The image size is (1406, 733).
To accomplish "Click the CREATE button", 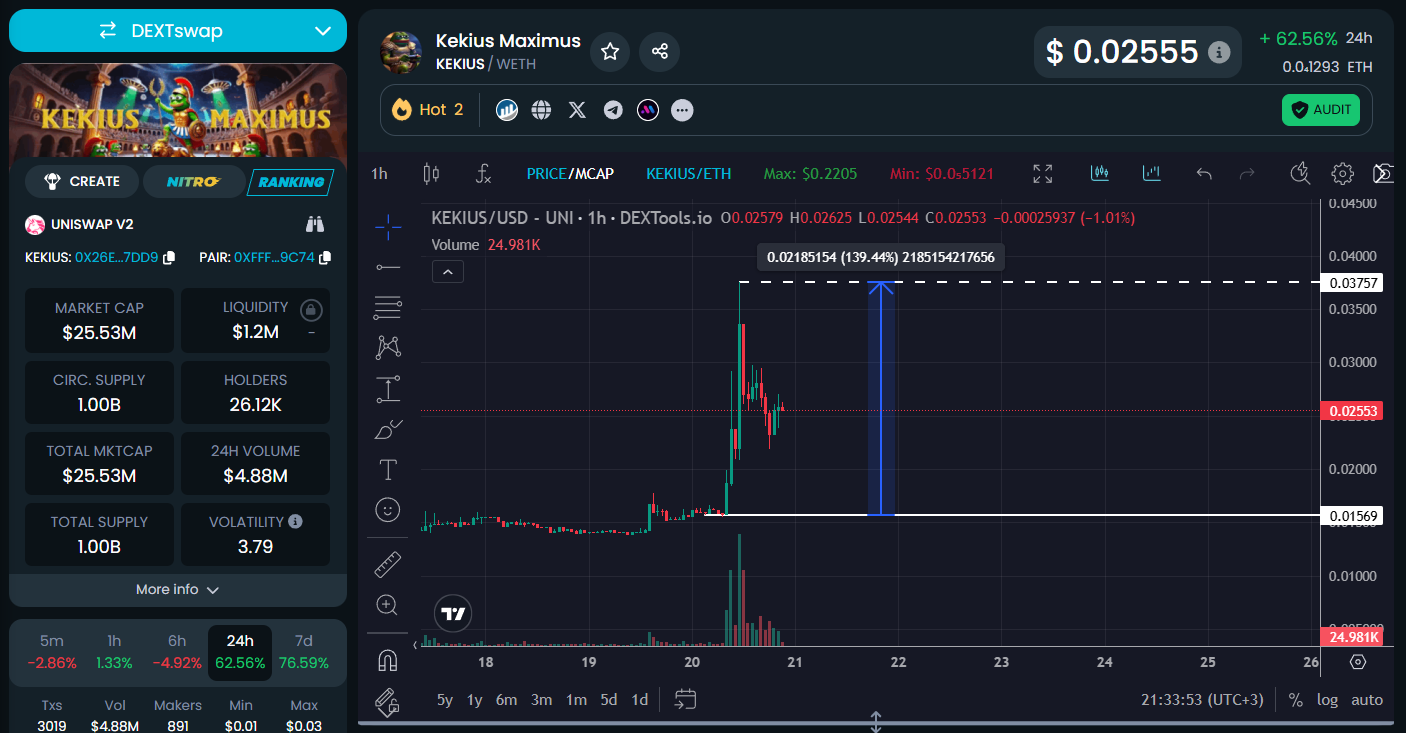I will (x=82, y=182).
